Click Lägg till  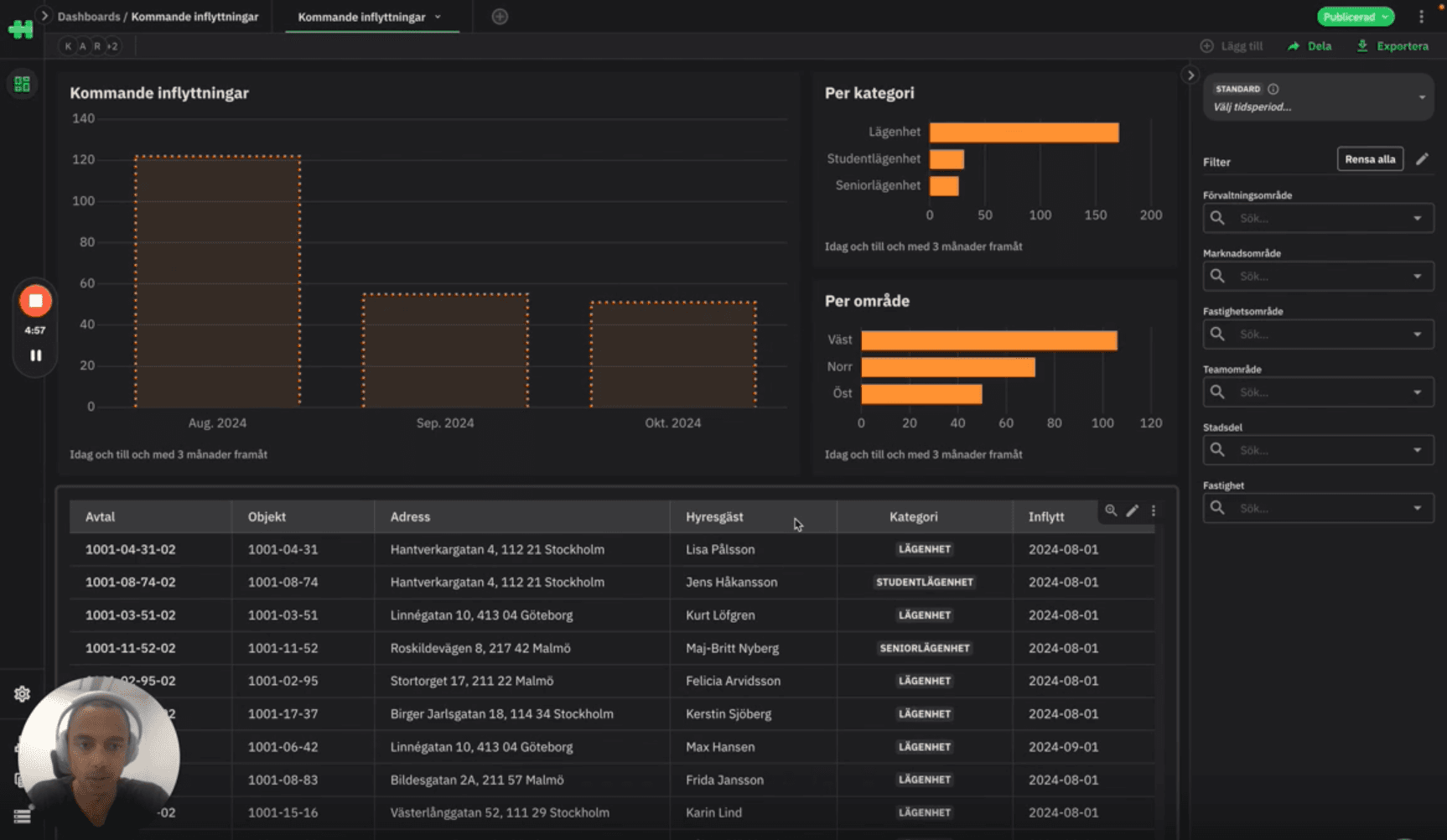(1232, 46)
